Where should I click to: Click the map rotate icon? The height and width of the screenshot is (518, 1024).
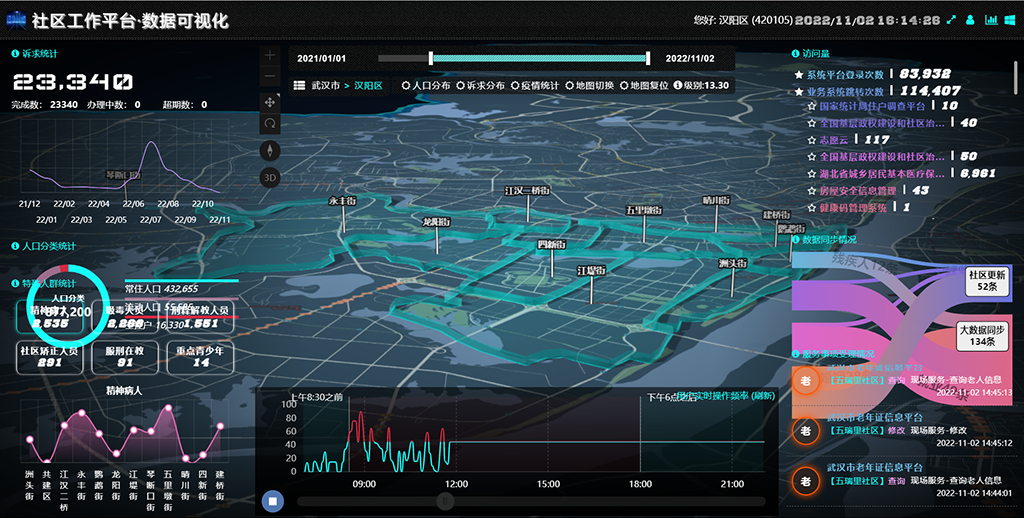pos(270,124)
